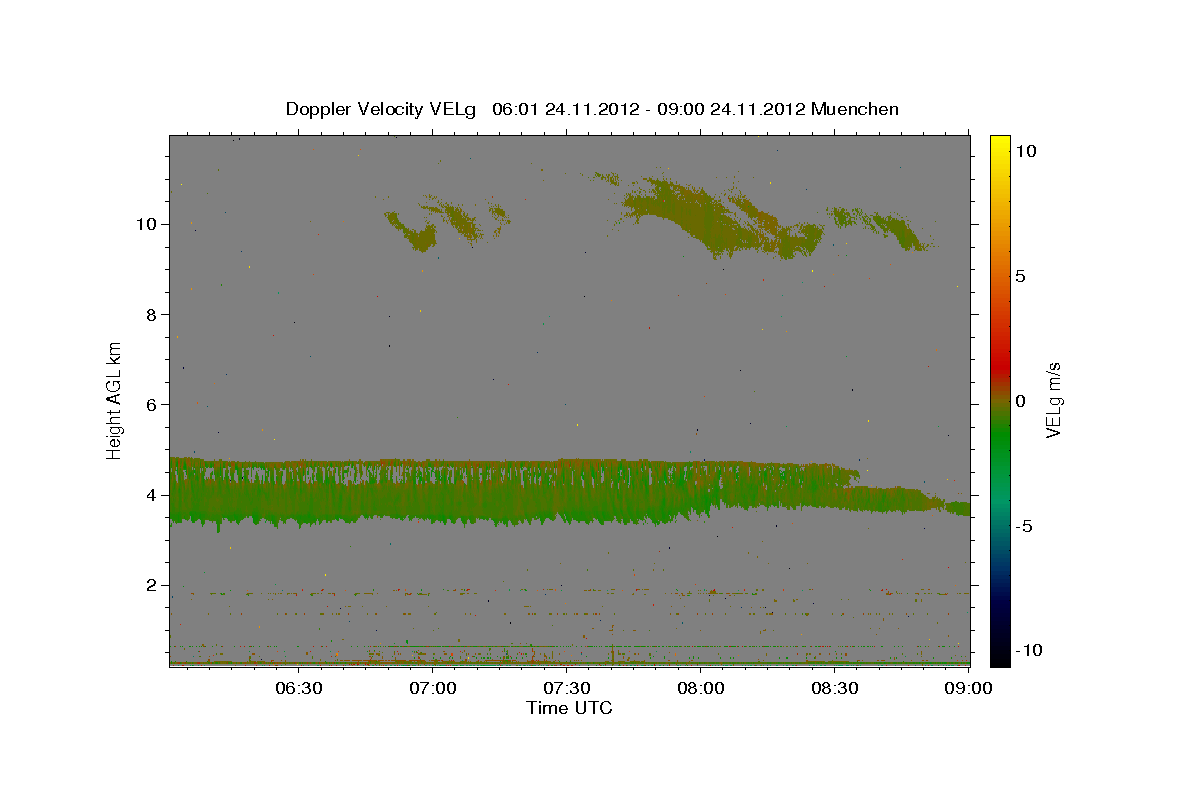The width and height of the screenshot is (1200, 800).
Task: Click the '07:00' time axis label
Action: click(x=432, y=689)
